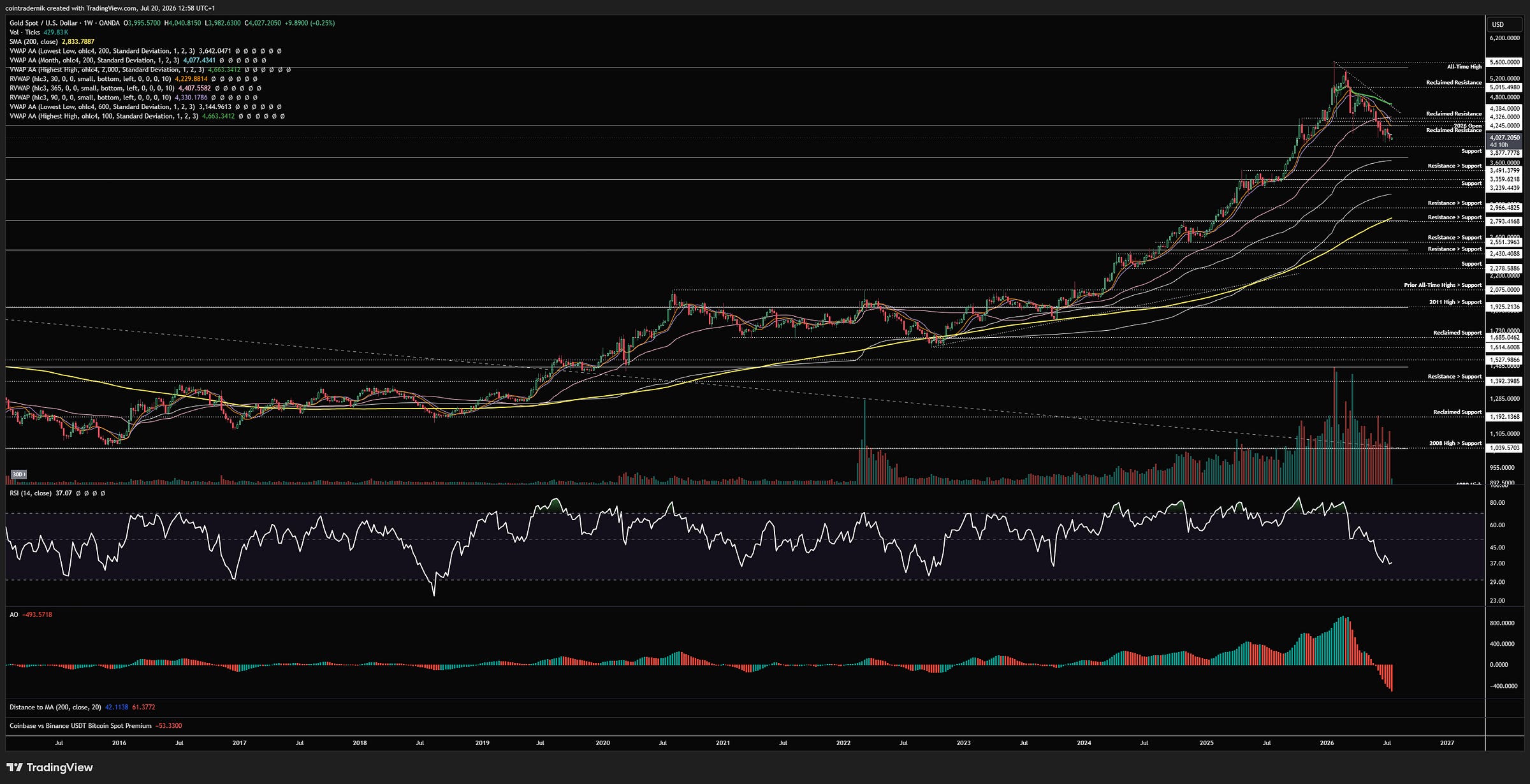Viewport: 1530px width, 784px height.
Task: Click 2024 on the time axis
Action: (1084, 743)
